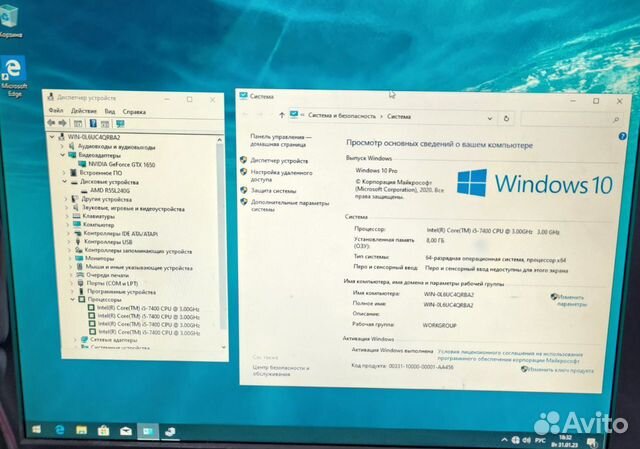Viewport: 640px width, 449px height.
Task: Collapse the Процессоры node
Action: click(x=73, y=300)
